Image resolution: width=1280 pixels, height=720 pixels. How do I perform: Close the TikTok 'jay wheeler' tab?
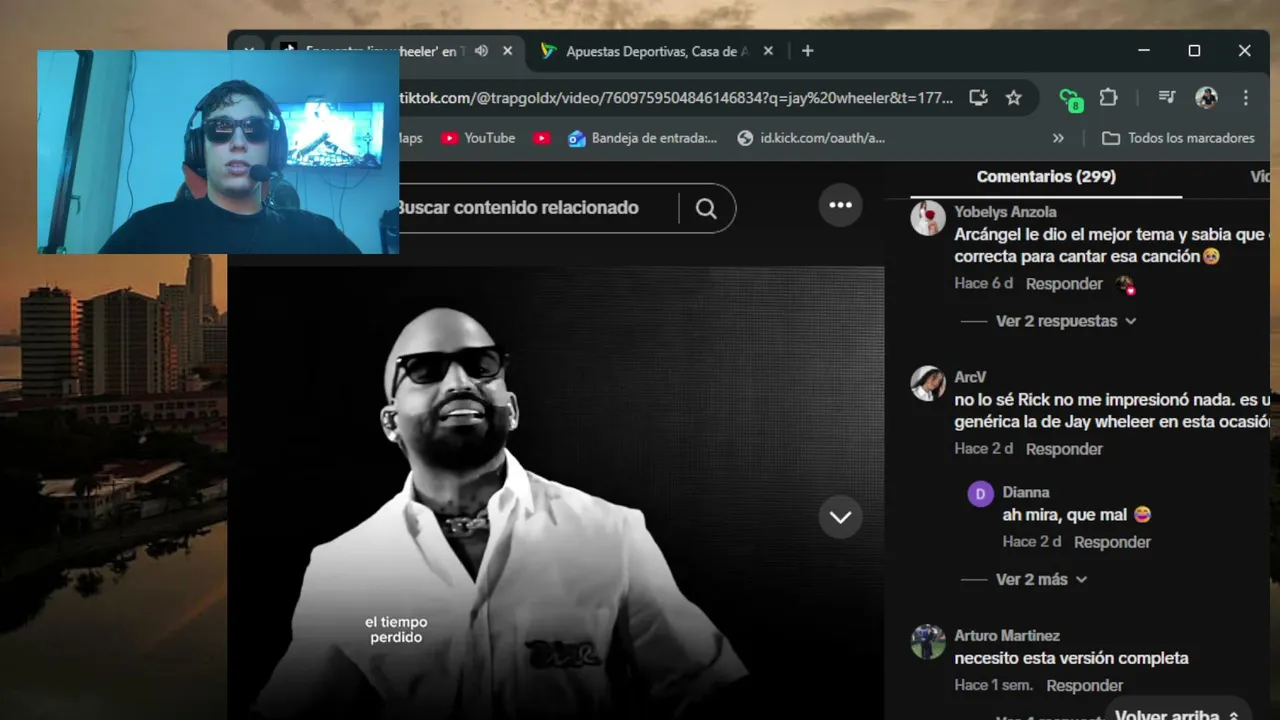507,51
